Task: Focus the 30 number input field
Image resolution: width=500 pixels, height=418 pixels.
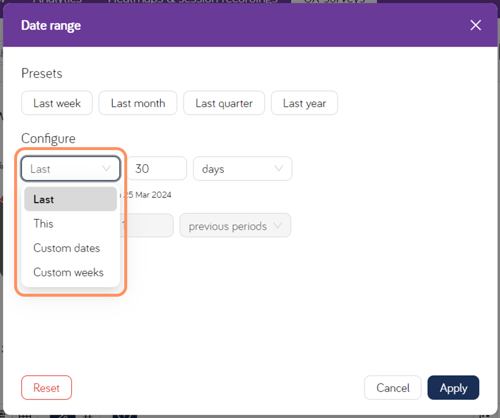Action: click(157, 168)
